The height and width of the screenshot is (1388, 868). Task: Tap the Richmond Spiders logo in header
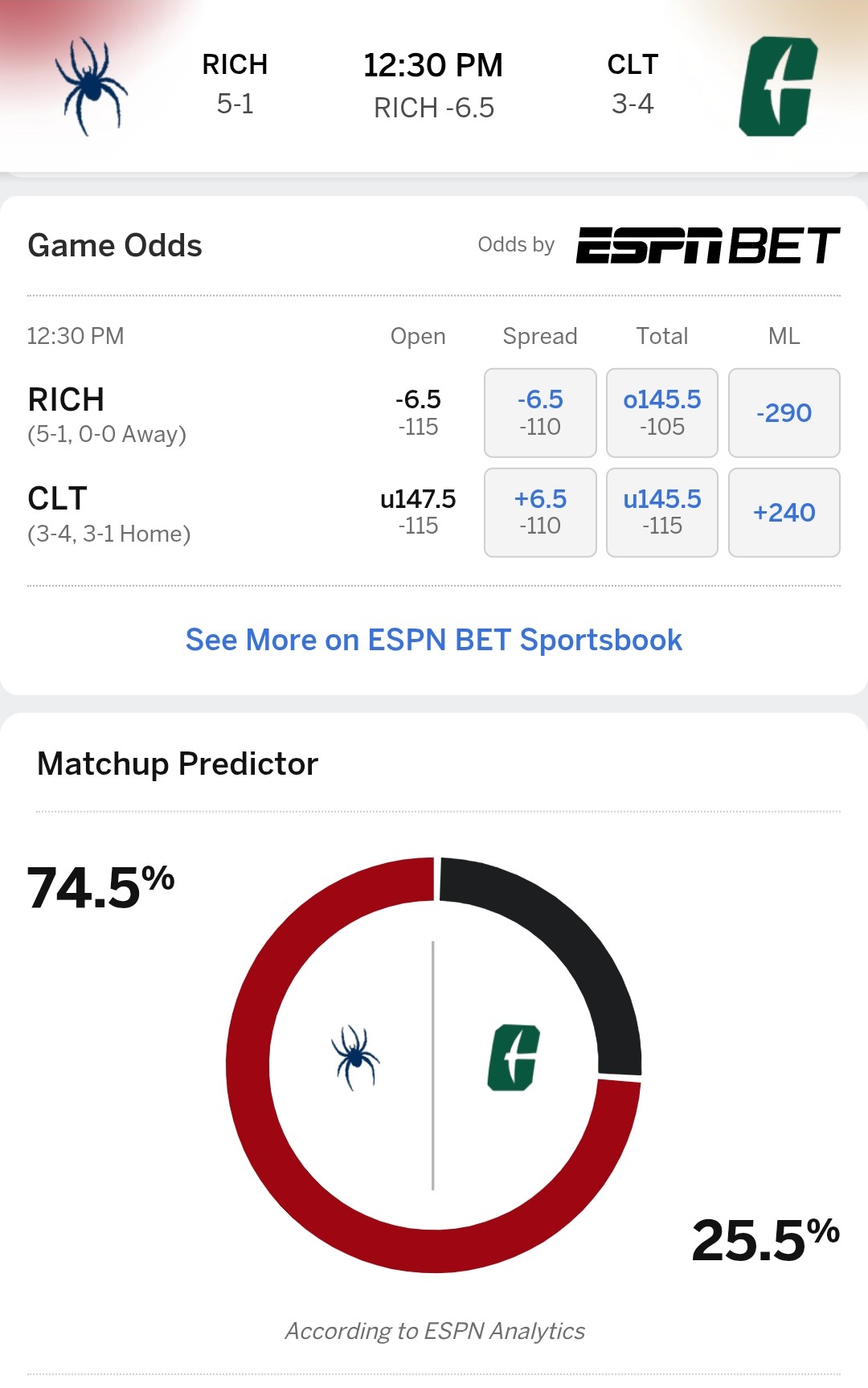click(91, 86)
